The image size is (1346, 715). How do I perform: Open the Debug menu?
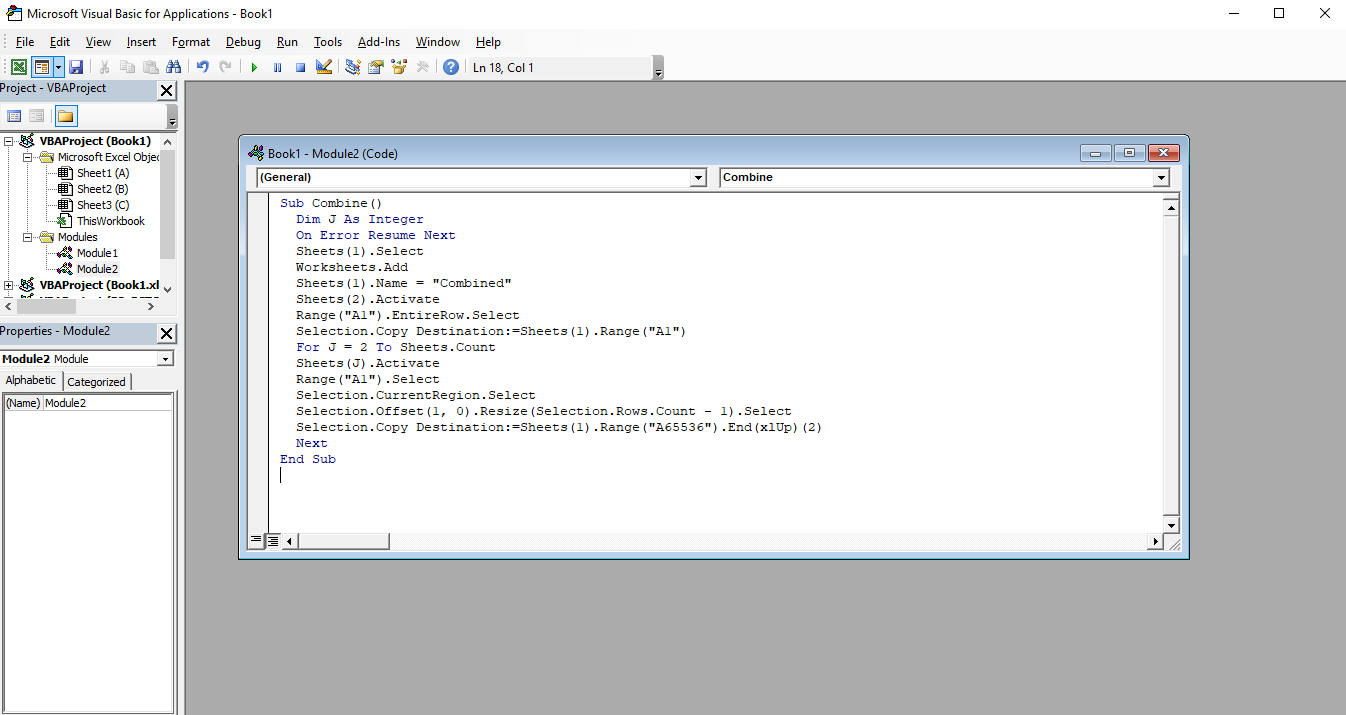pyautogui.click(x=243, y=42)
